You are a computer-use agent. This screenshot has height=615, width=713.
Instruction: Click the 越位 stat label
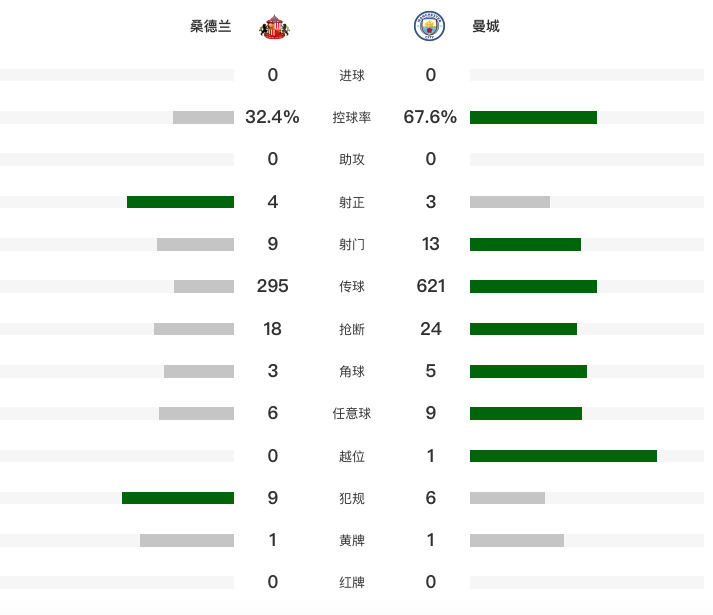click(352, 456)
